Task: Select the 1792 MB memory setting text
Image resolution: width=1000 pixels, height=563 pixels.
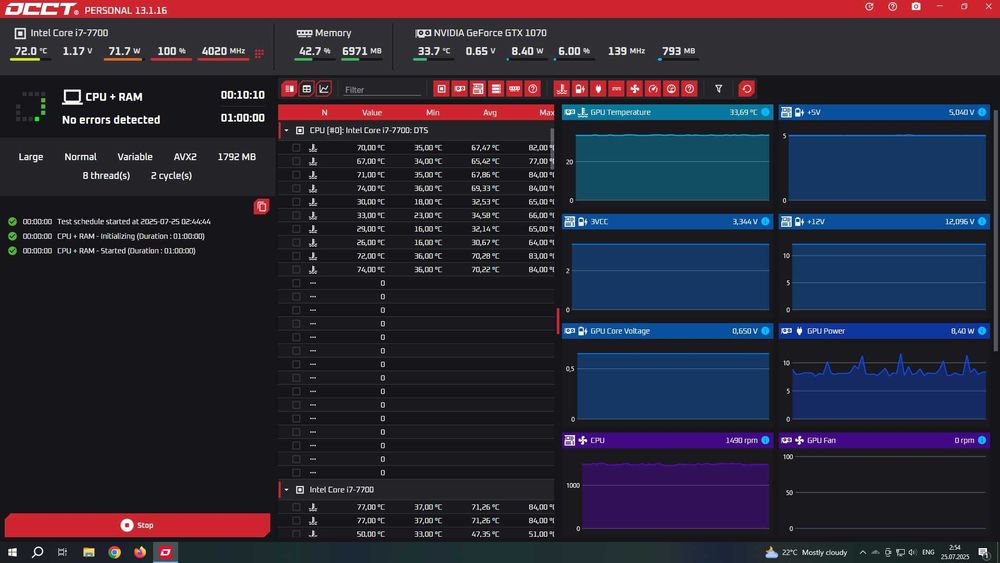Action: click(237, 157)
